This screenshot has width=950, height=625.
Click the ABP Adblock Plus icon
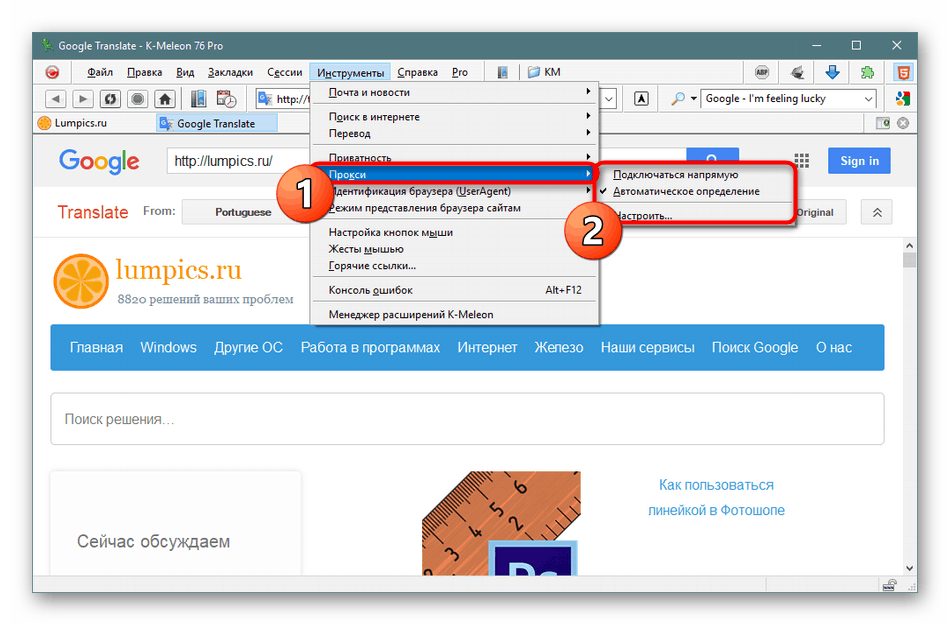pyautogui.click(x=762, y=72)
